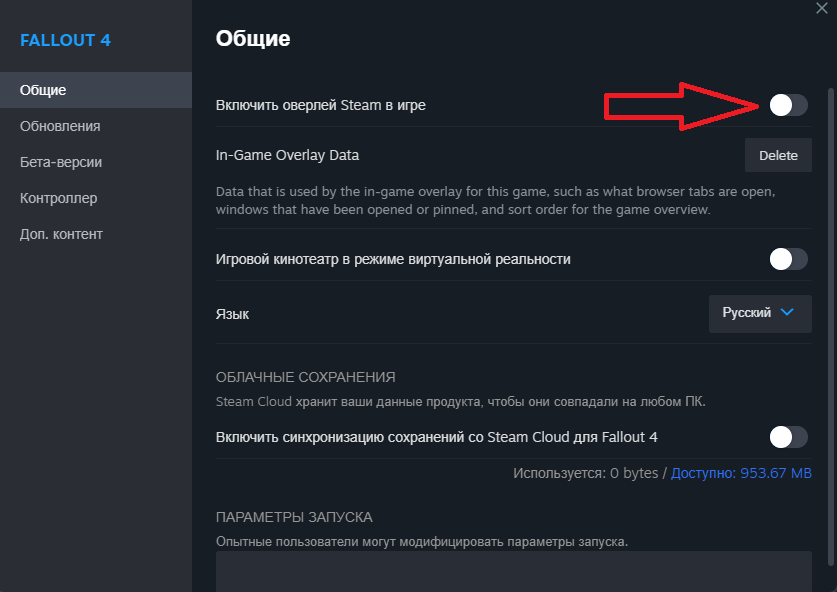Click the ОБЛАЧНЫЕ СОХРАНЕНИЯ section heading
The height and width of the screenshot is (592, 837).
click(x=305, y=377)
